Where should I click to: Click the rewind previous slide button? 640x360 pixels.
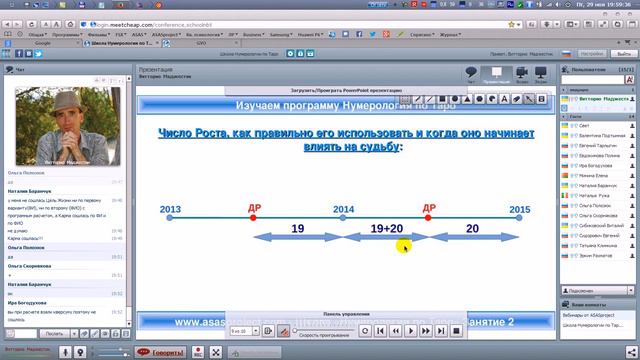click(x=396, y=331)
